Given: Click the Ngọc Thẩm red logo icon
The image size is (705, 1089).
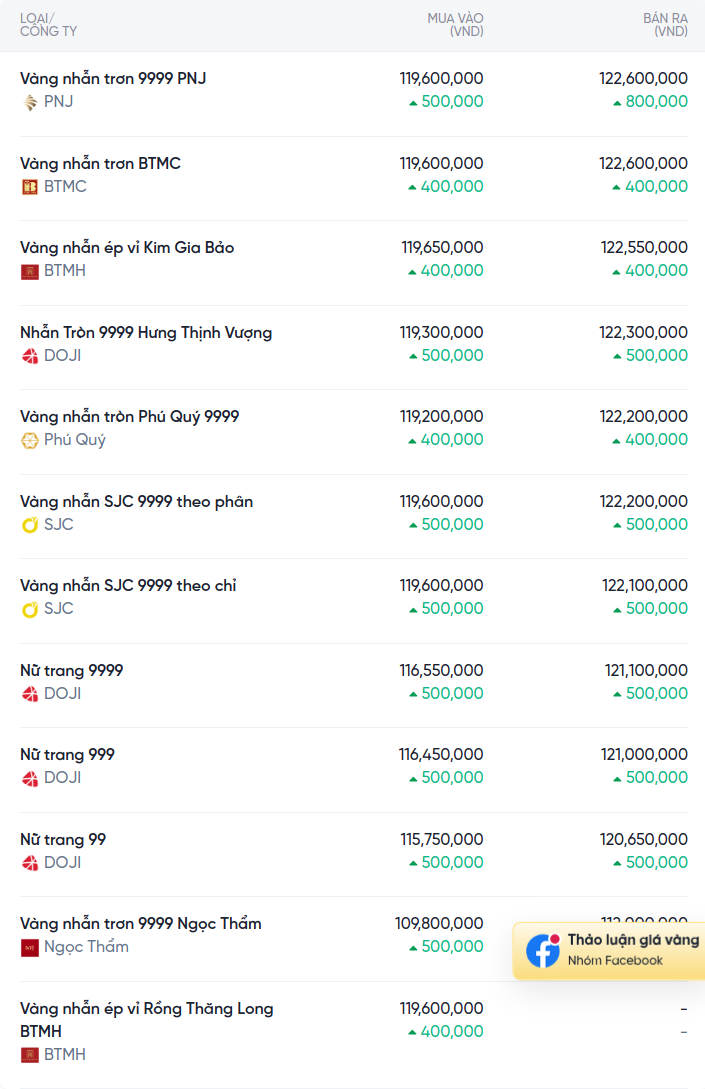Looking at the screenshot, I should pos(30,947).
